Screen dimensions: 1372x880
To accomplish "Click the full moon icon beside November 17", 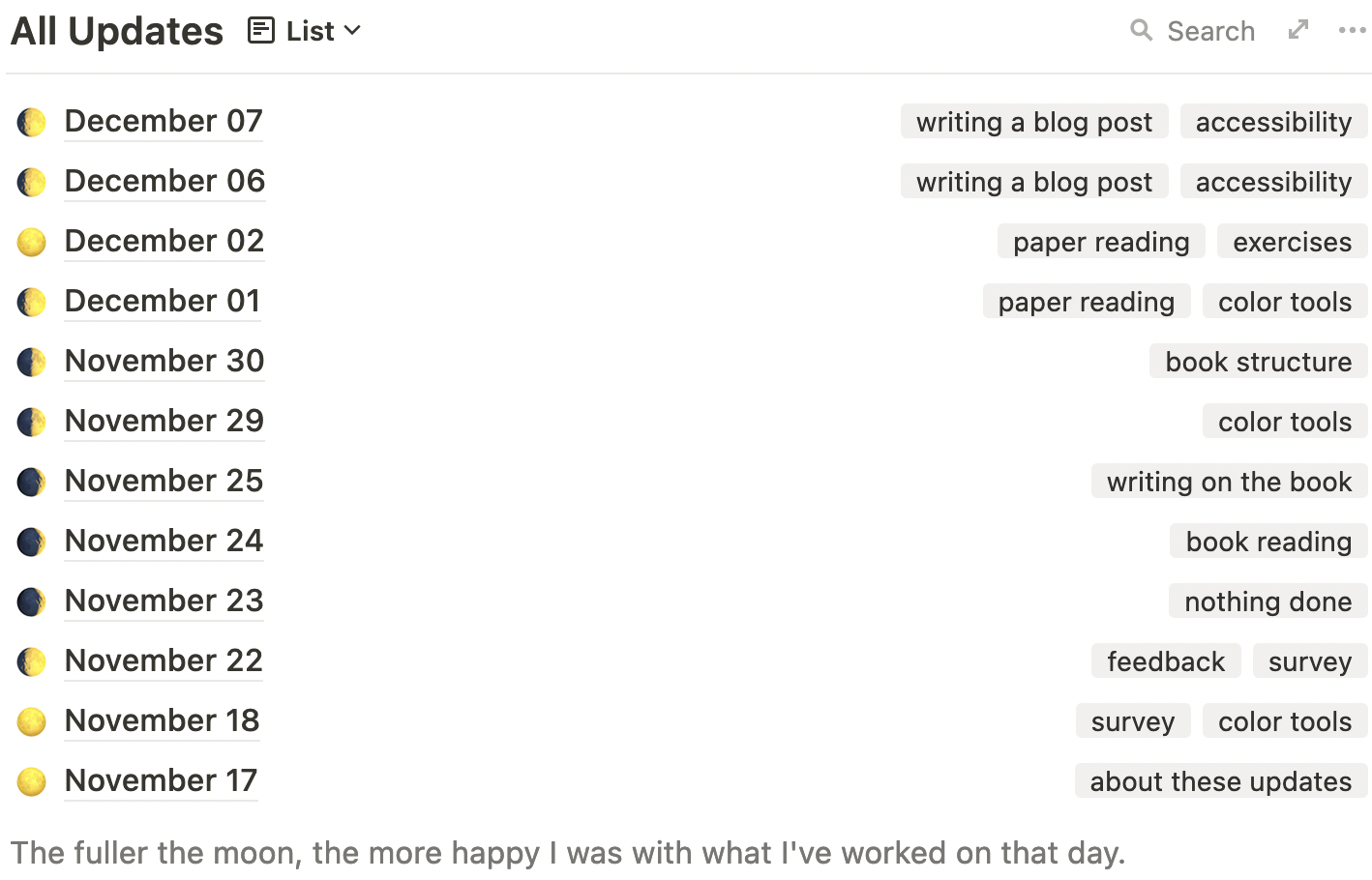I will coord(32,781).
